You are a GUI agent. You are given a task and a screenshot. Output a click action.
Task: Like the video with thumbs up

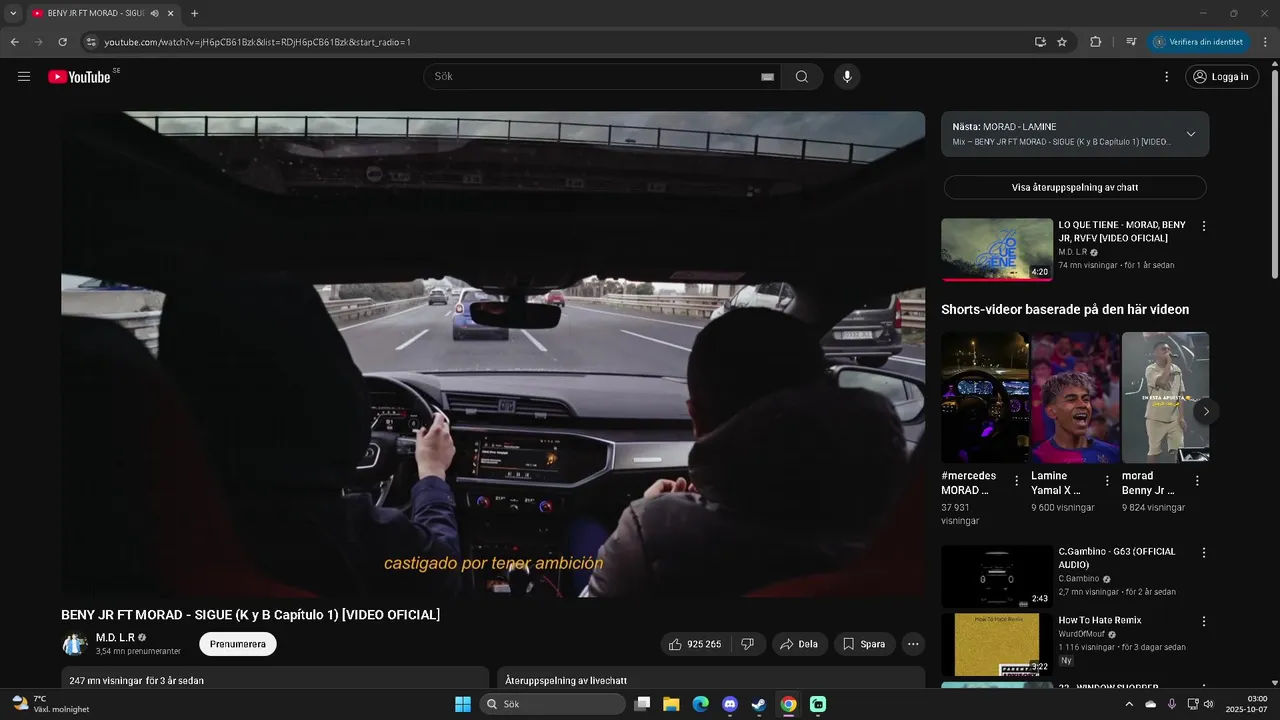[x=696, y=644]
